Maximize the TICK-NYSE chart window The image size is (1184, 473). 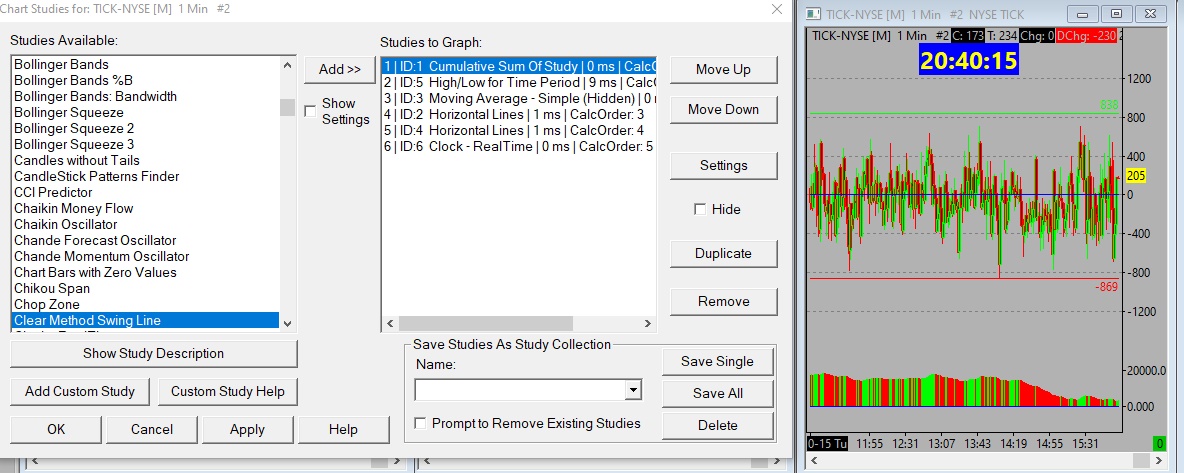click(x=1117, y=14)
